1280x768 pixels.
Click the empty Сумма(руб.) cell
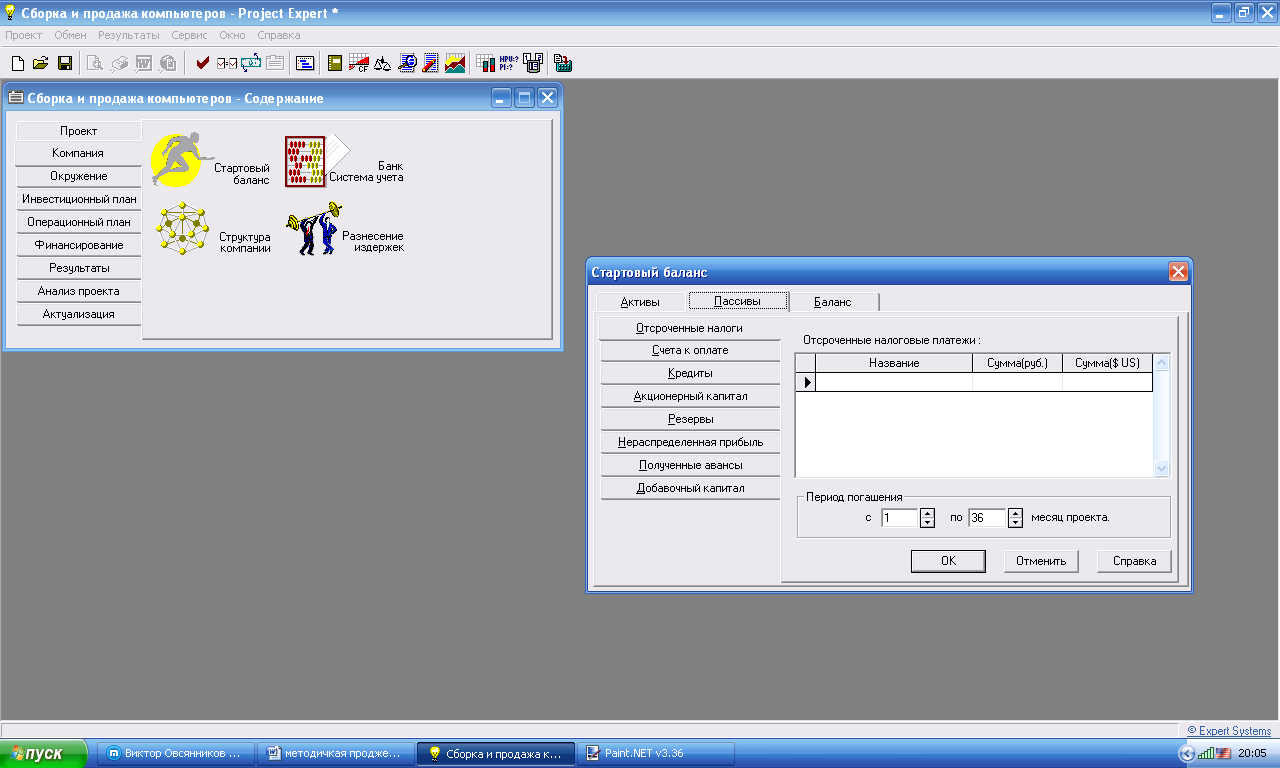tap(1017, 382)
